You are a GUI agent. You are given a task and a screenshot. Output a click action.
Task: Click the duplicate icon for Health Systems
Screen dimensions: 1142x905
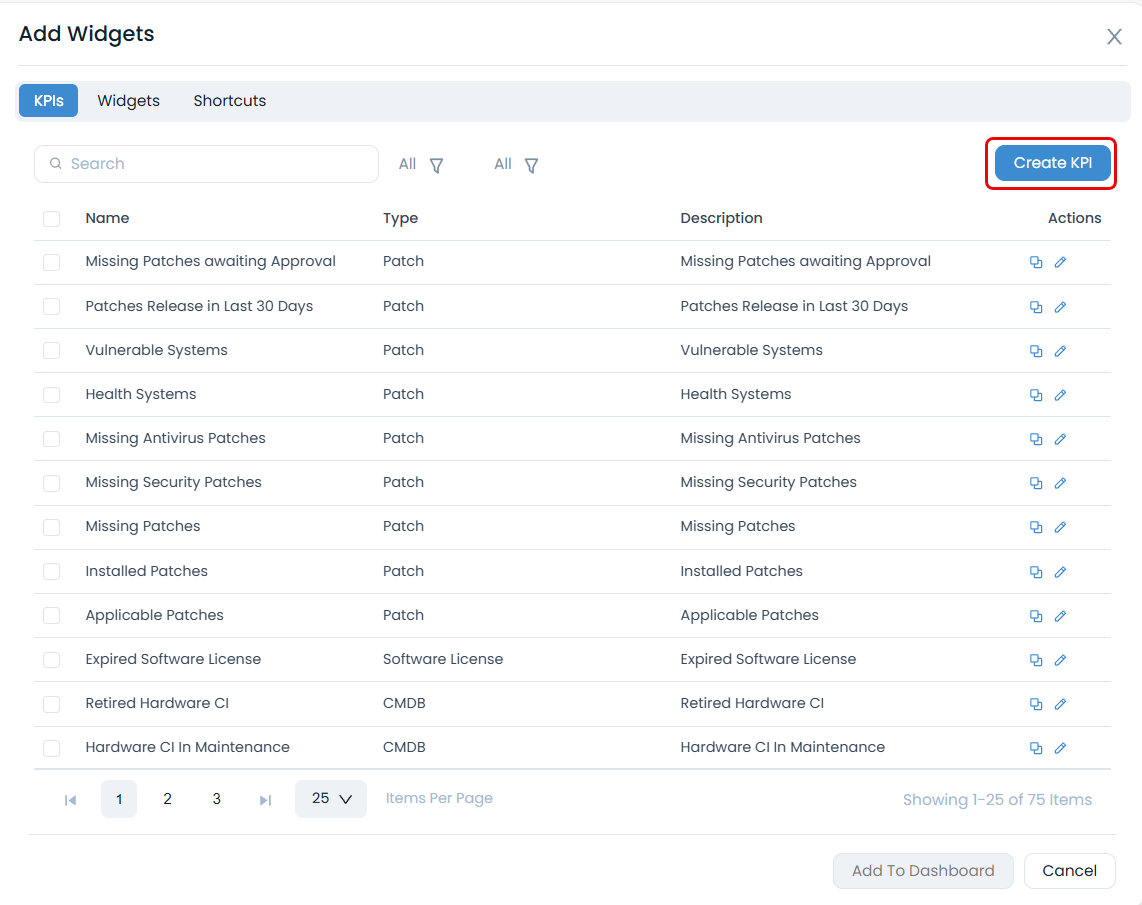pos(1036,394)
